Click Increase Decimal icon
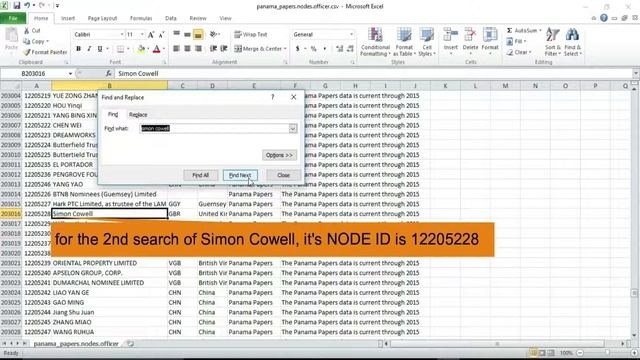 coord(339,49)
